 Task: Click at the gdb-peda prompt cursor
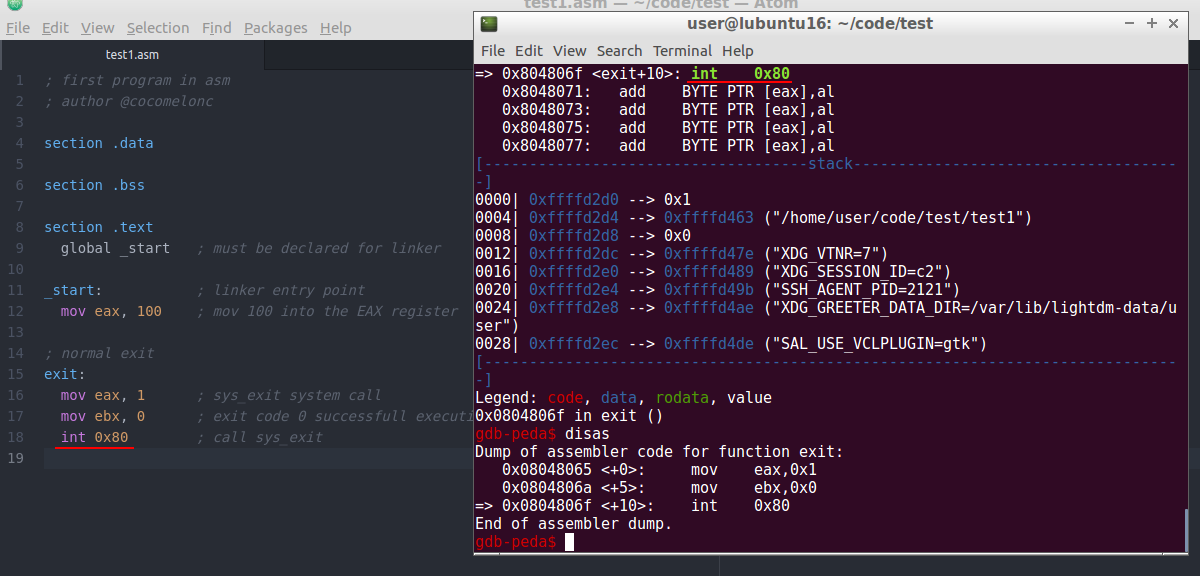coord(569,542)
